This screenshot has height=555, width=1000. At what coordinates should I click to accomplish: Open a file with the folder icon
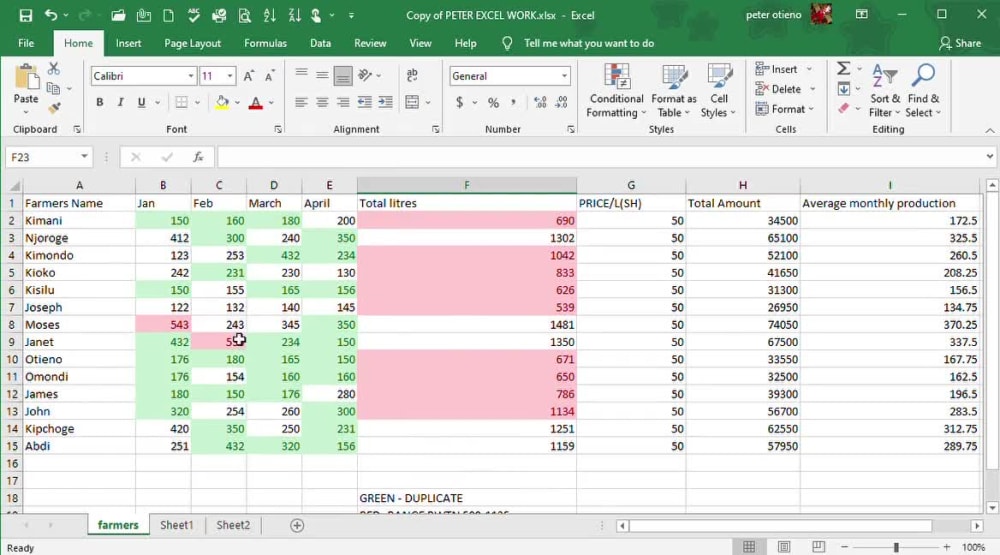point(118,15)
